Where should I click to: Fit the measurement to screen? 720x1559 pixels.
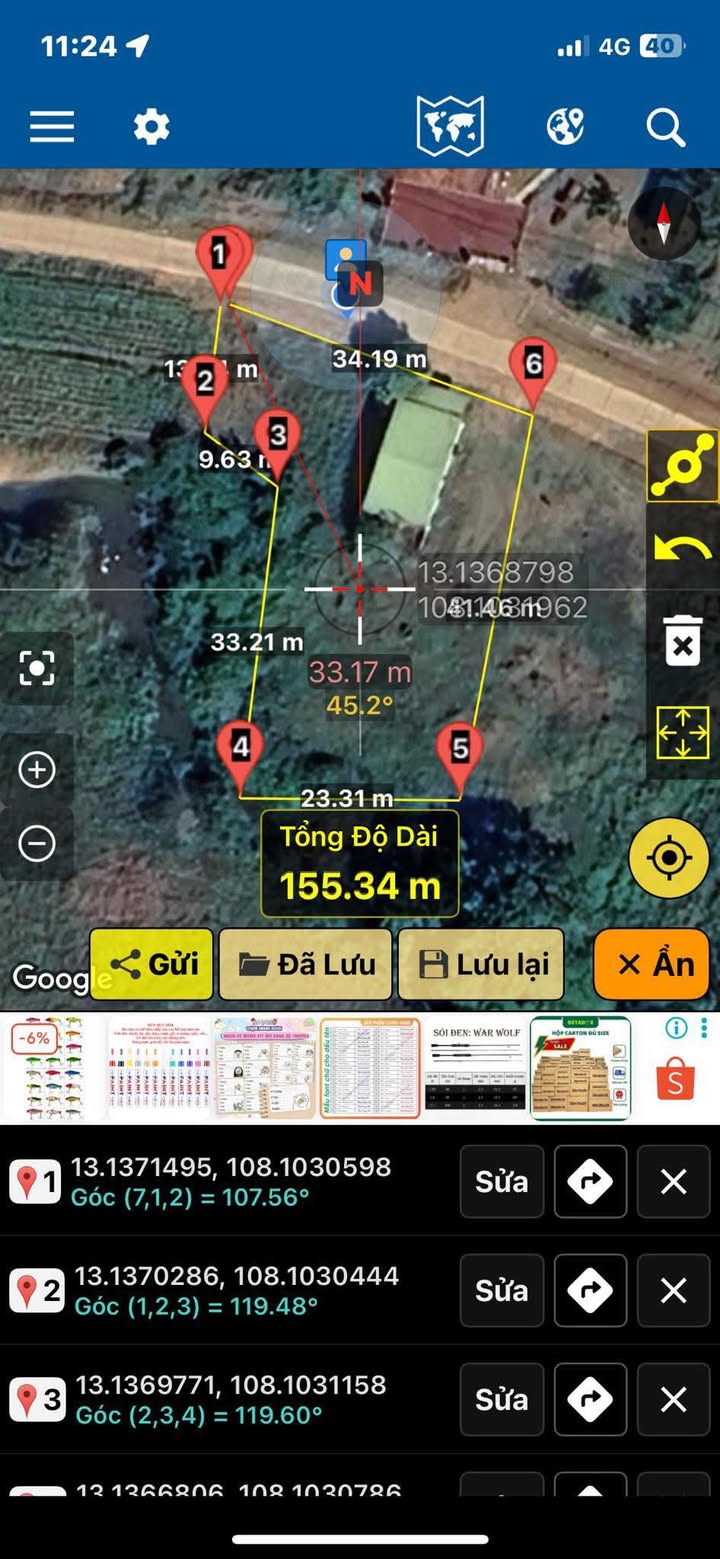coord(683,733)
